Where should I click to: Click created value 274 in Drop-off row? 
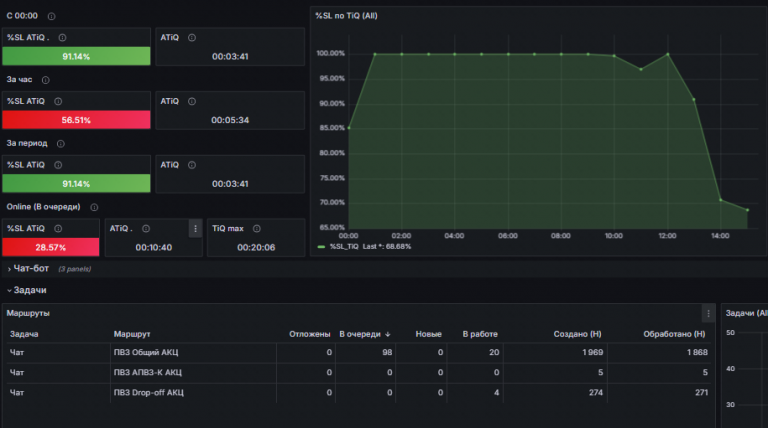coord(596,392)
